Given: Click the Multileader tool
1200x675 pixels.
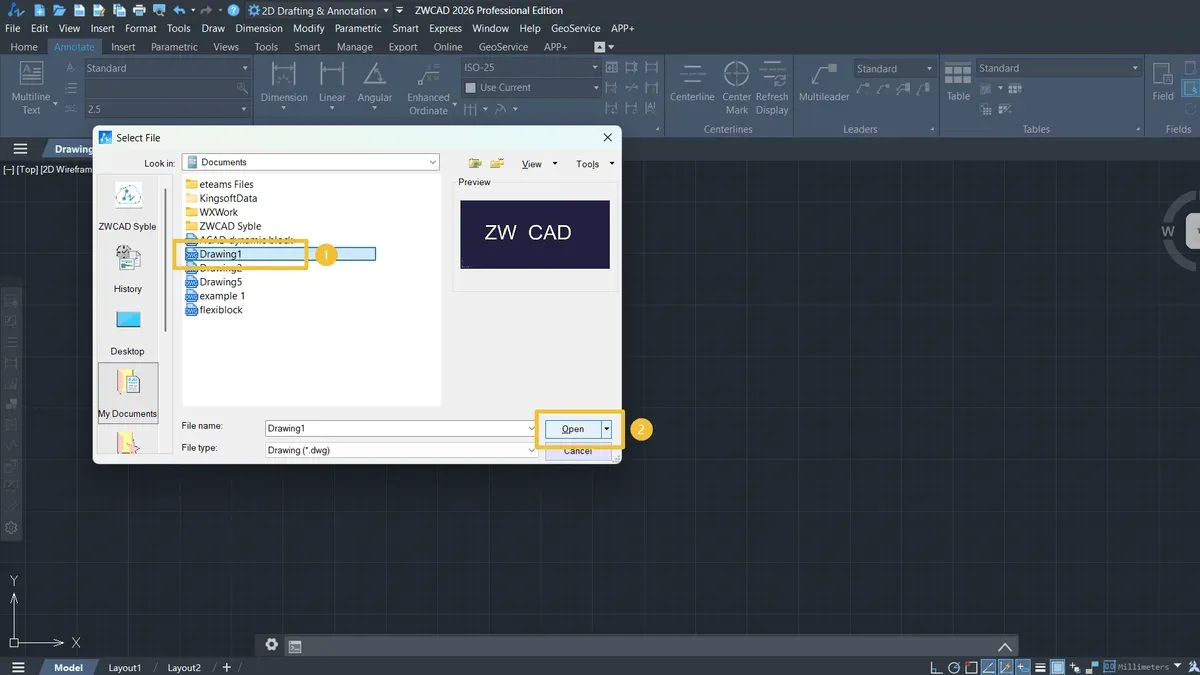Looking at the screenshot, I should (x=824, y=83).
